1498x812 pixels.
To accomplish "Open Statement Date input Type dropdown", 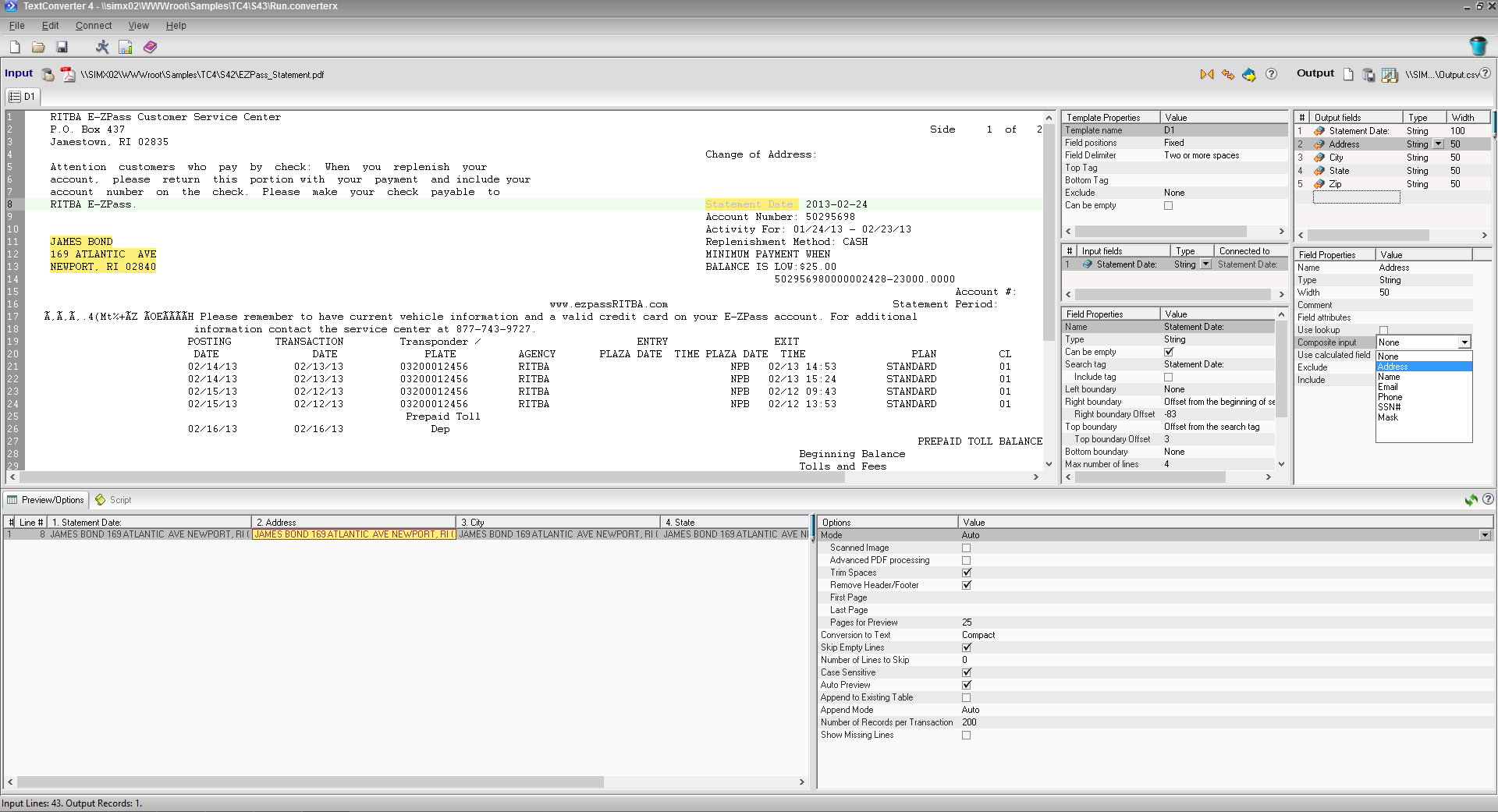I will pyautogui.click(x=1205, y=264).
